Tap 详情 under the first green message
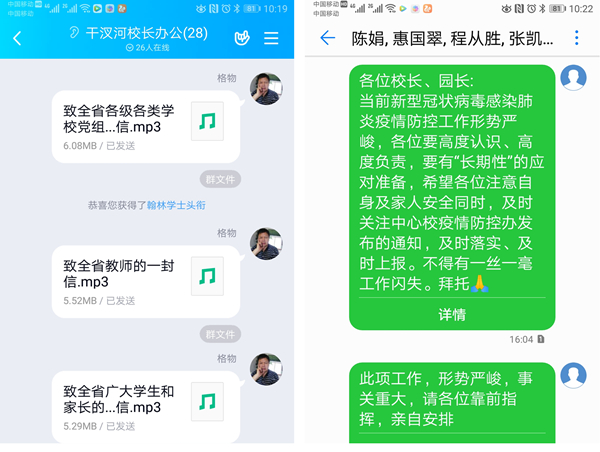 [452, 315]
